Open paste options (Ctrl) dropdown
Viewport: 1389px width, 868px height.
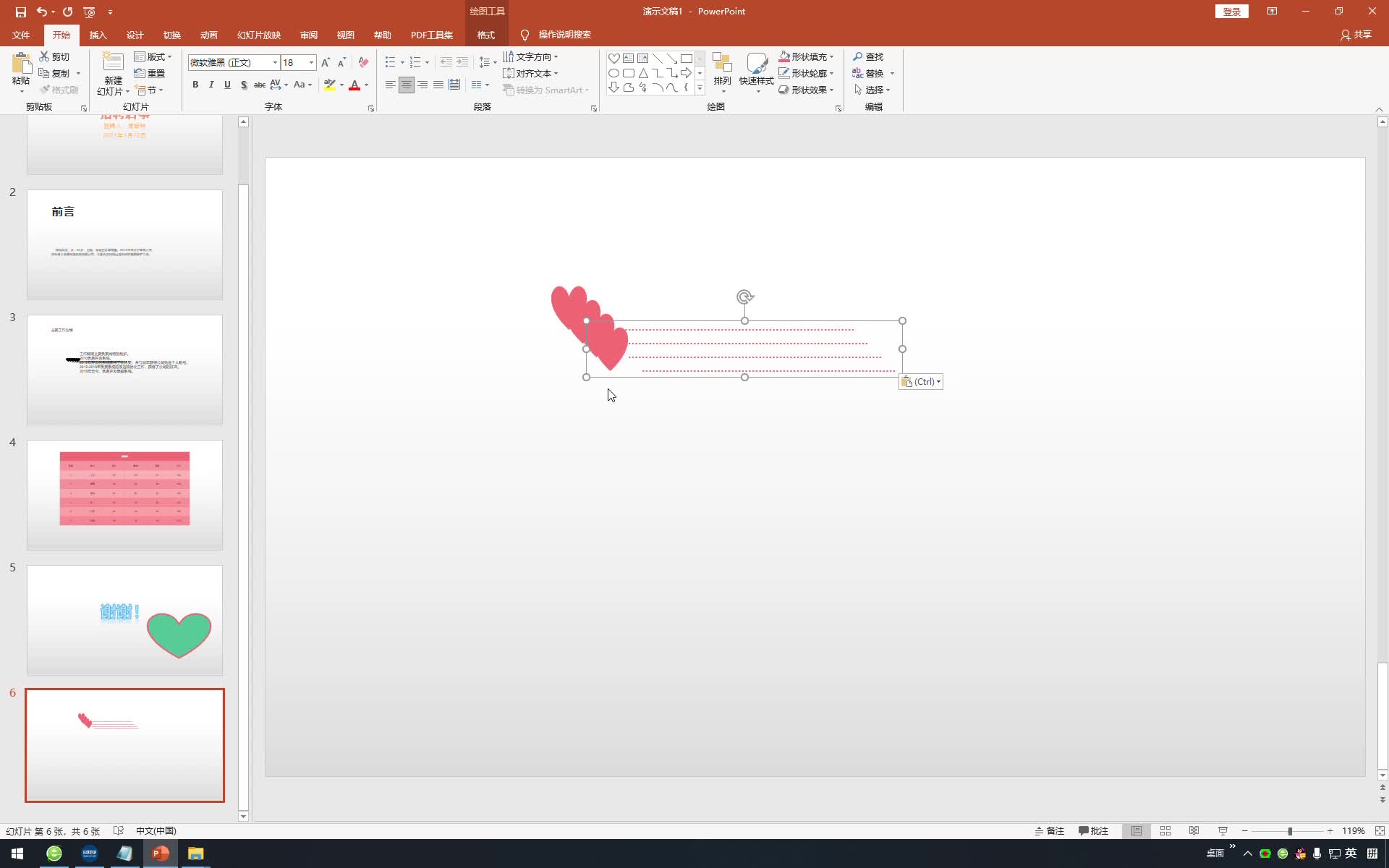pos(921,382)
